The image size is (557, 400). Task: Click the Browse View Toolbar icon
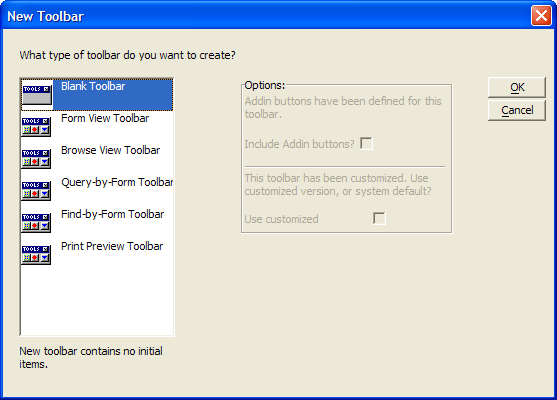(36, 158)
